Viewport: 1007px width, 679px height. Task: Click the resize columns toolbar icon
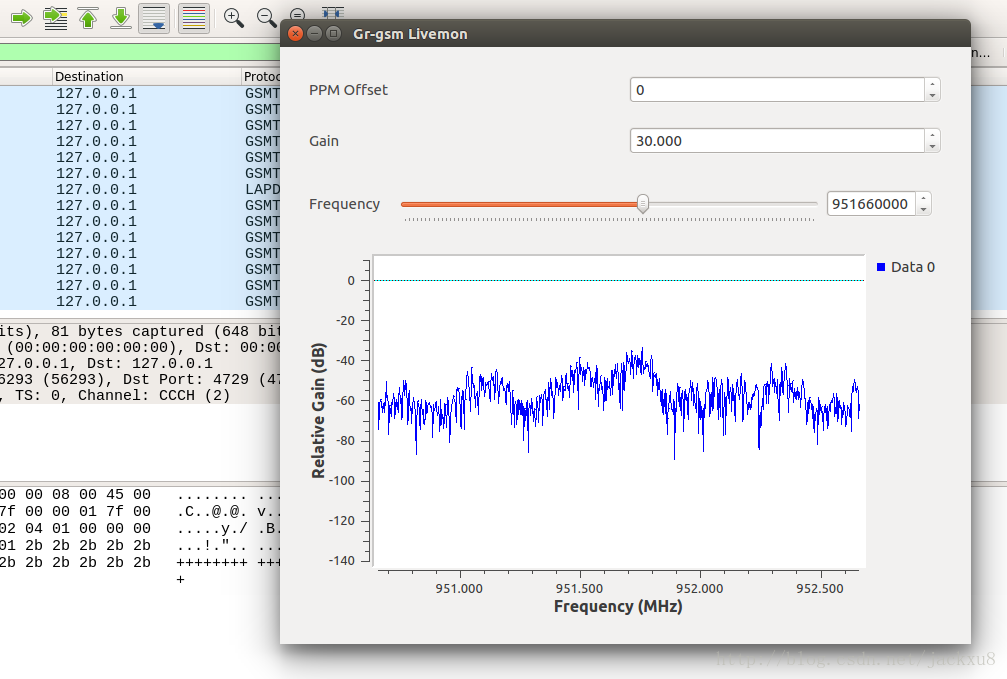[x=333, y=12]
